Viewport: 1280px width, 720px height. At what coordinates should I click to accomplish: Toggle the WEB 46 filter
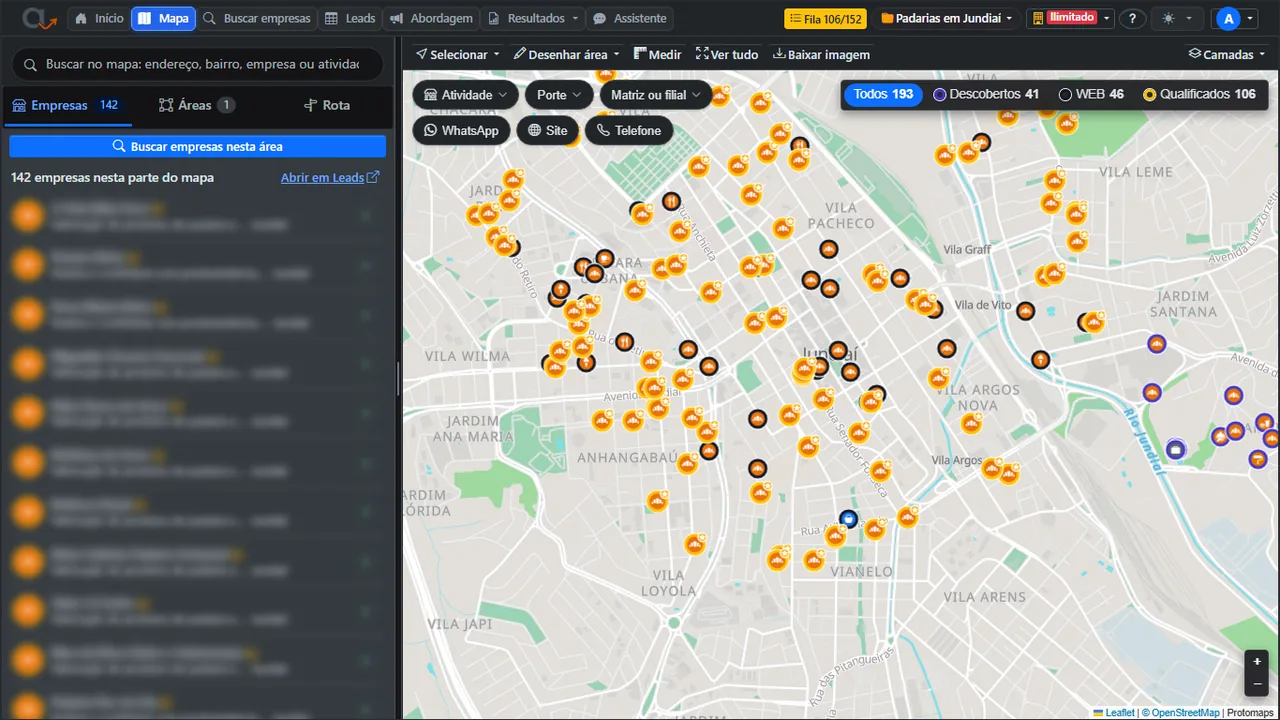[1091, 94]
